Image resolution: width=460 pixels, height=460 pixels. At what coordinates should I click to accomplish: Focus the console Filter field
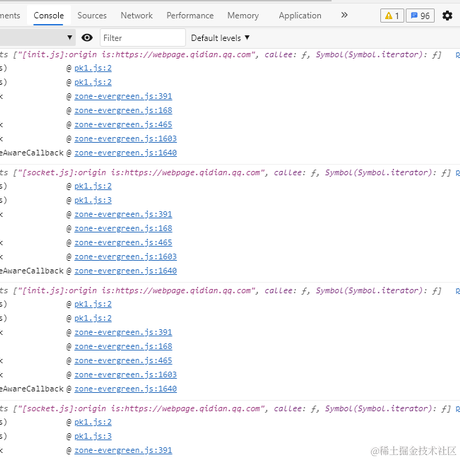tap(143, 38)
